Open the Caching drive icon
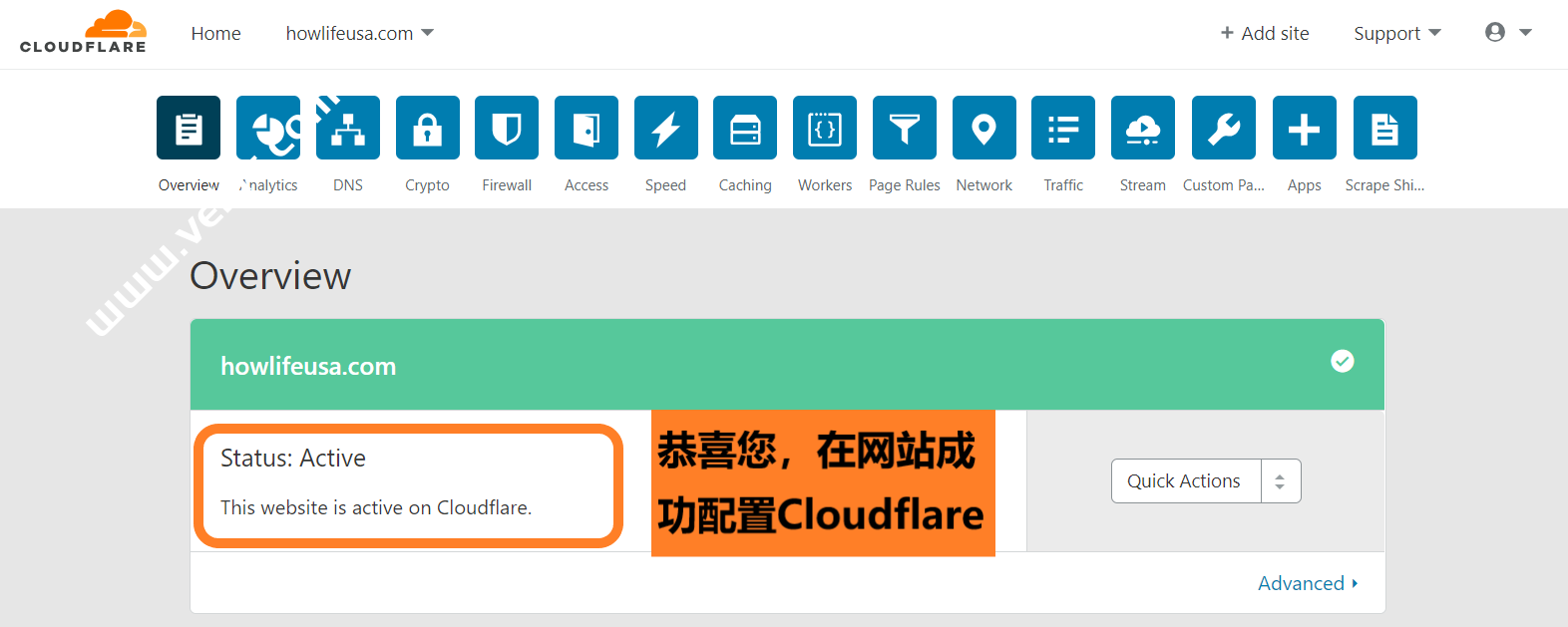This screenshot has height=627, width=1568. tap(745, 128)
